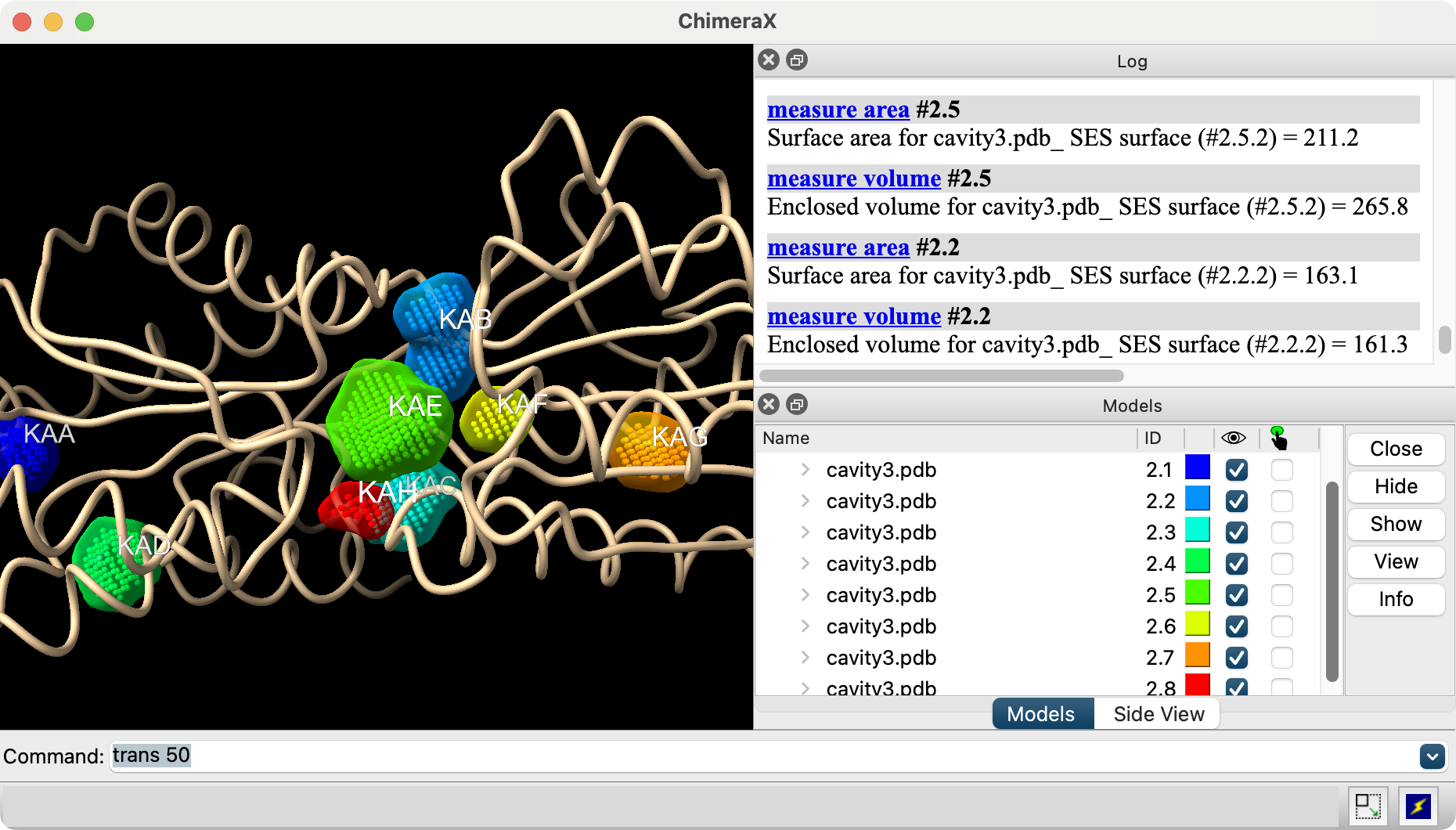Undock the Models panel window

pyautogui.click(x=797, y=404)
